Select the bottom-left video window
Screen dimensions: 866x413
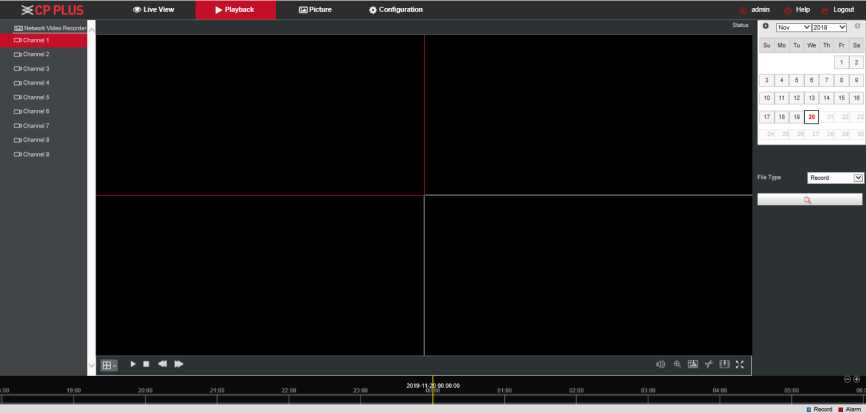tap(260, 275)
